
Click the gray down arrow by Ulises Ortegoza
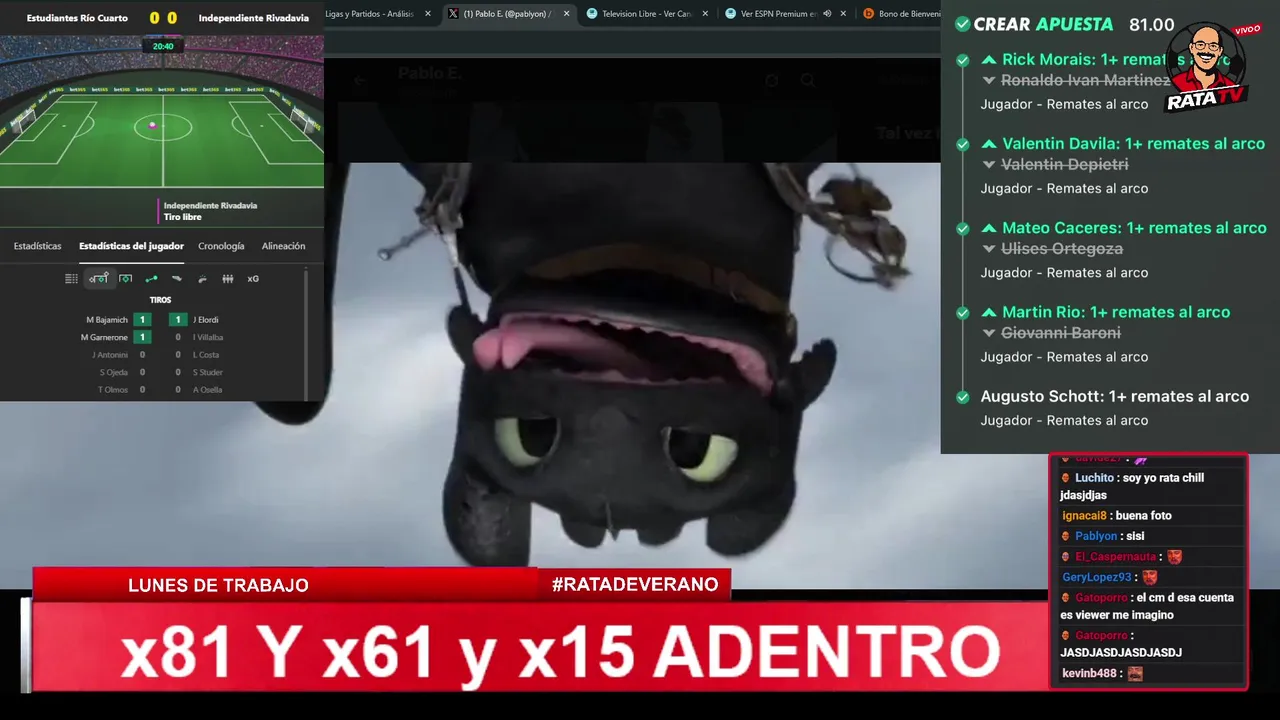(x=989, y=249)
